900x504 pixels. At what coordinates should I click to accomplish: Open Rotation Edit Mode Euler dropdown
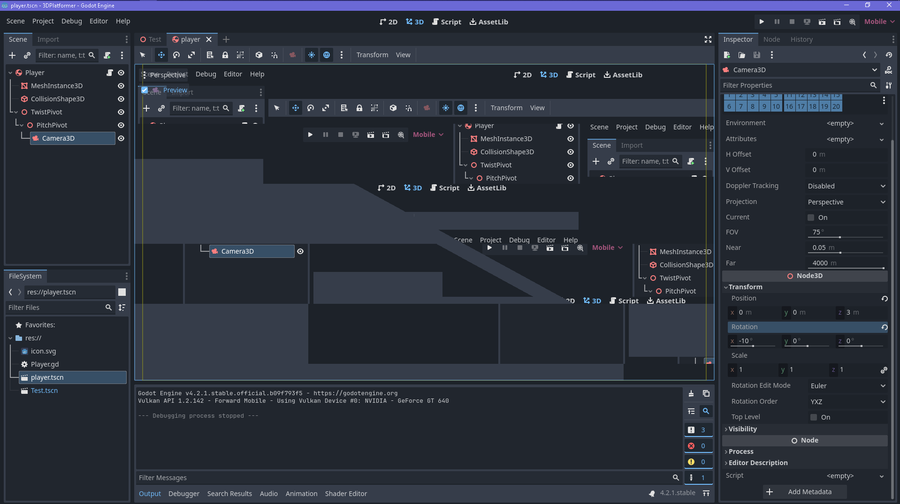point(847,386)
